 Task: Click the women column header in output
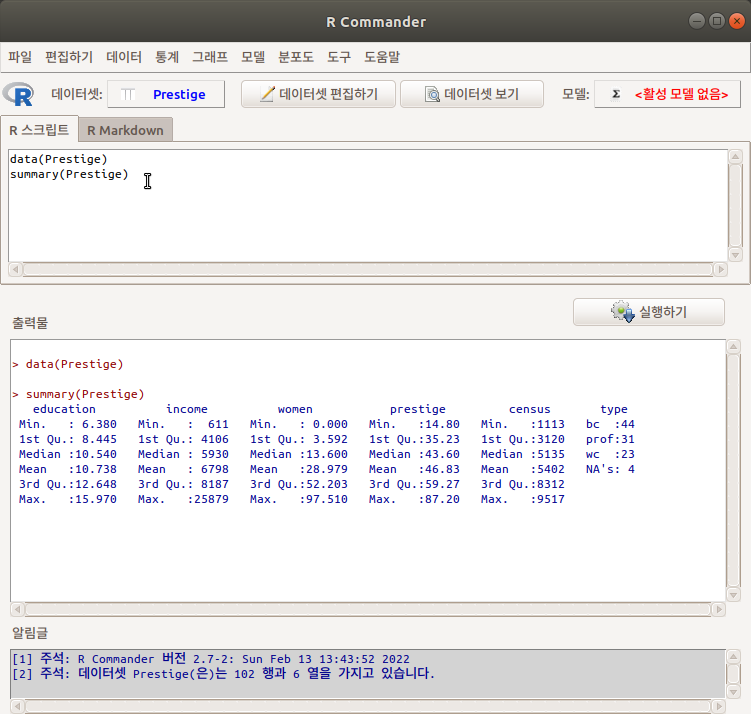[295, 409]
